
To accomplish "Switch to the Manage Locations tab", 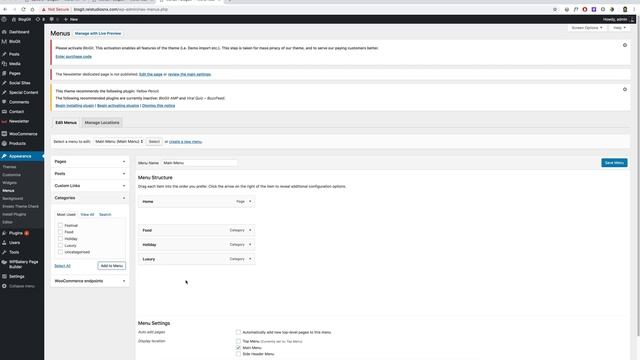I will [x=102, y=122].
